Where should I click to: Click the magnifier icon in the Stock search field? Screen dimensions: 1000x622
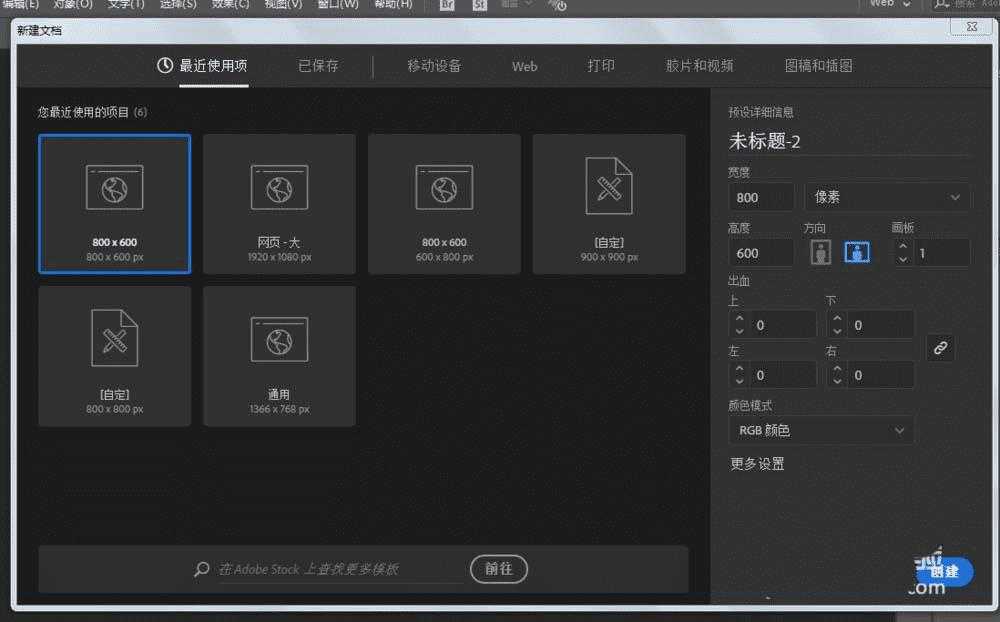pyautogui.click(x=202, y=568)
